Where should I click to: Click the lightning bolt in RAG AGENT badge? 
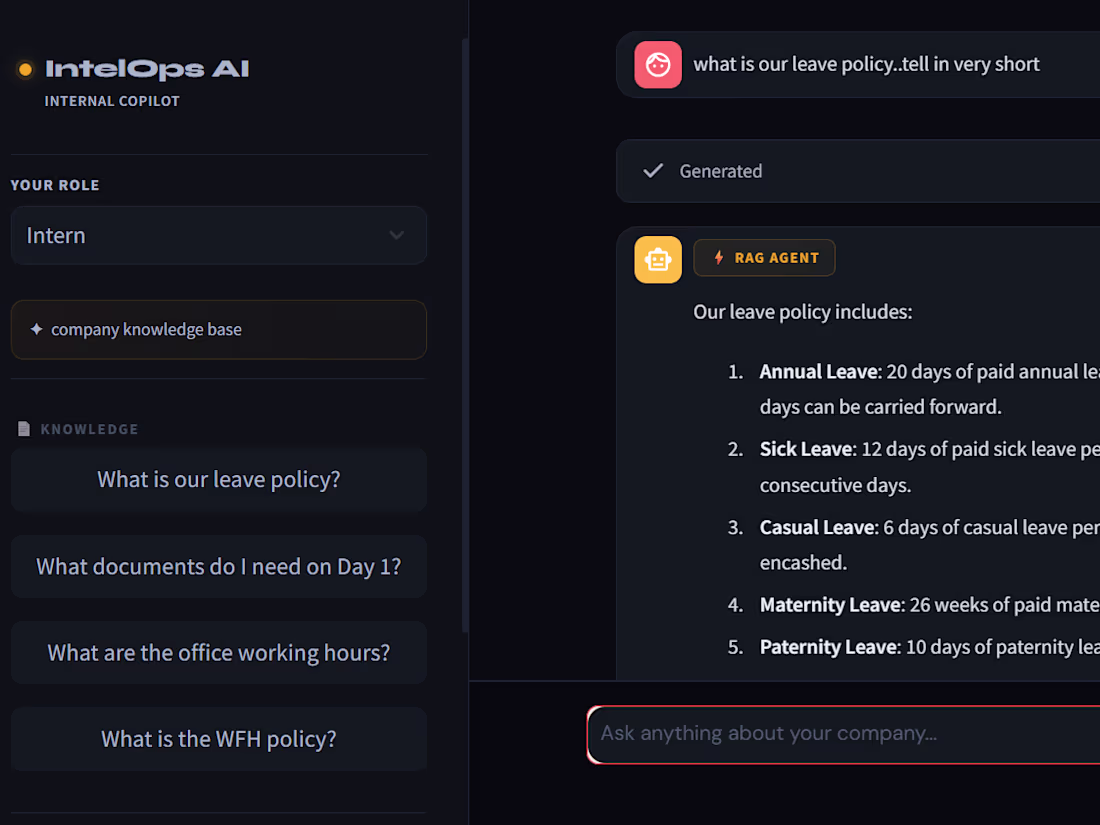click(719, 257)
